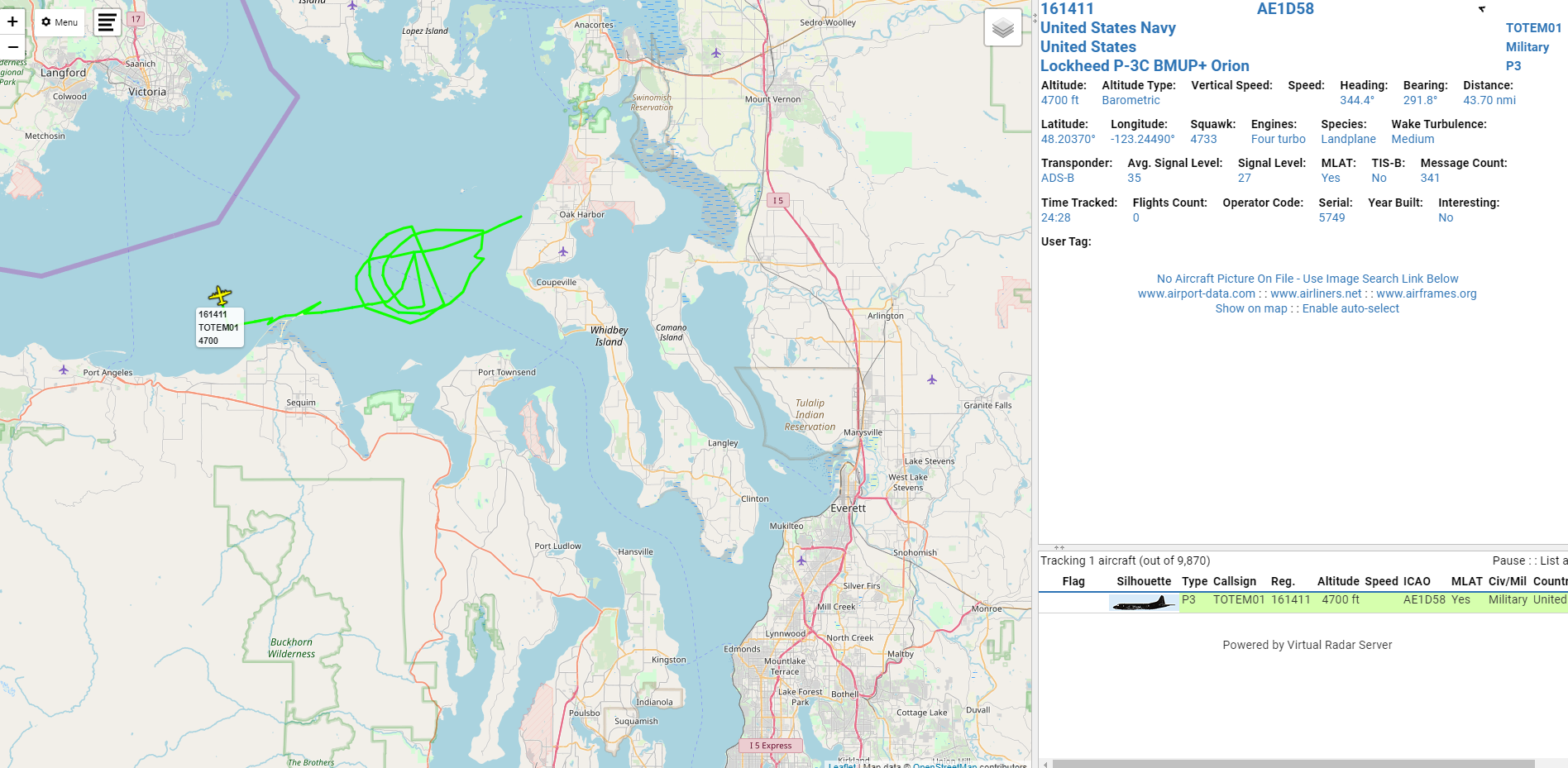Click the message count value 341

[1430, 178]
